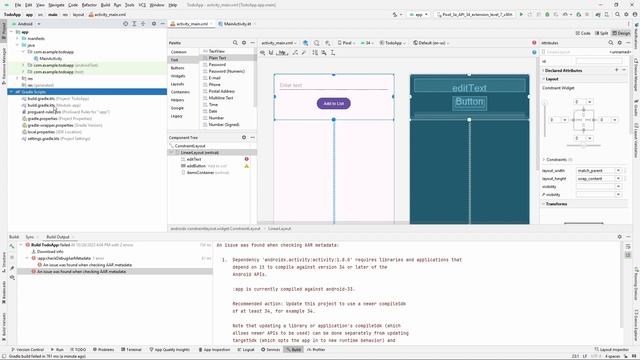Open Terminal tool window

tap(131, 349)
